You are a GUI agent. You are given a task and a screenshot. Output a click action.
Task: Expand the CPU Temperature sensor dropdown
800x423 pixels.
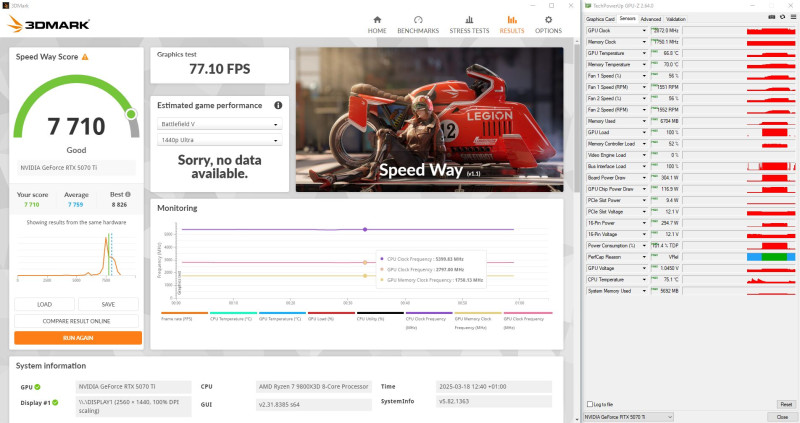pyautogui.click(x=644, y=280)
